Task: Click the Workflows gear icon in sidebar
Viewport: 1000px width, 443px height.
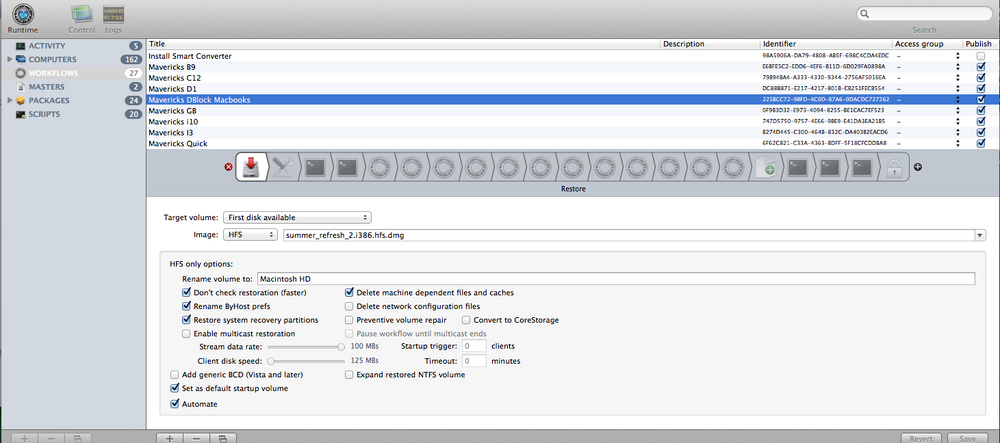Action: point(20,73)
